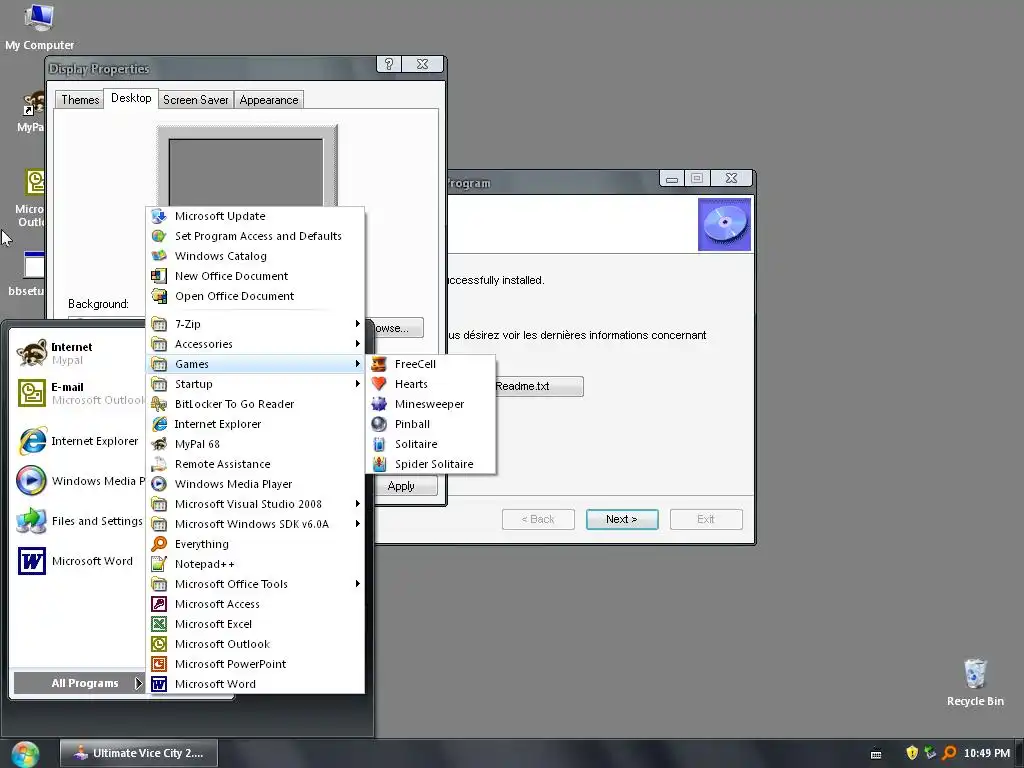
Task: Select the My Computer desktop icon
Action: click(x=39, y=27)
